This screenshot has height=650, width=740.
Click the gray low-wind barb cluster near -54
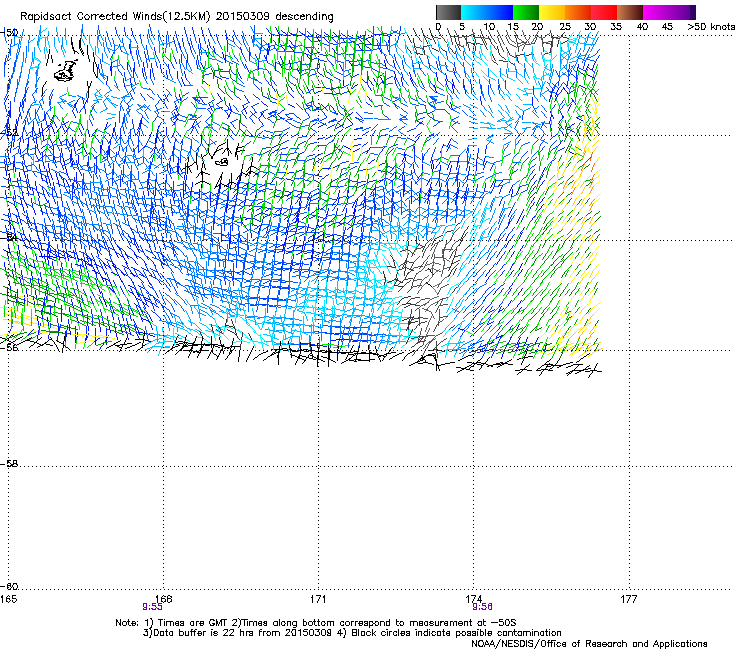coord(427,279)
